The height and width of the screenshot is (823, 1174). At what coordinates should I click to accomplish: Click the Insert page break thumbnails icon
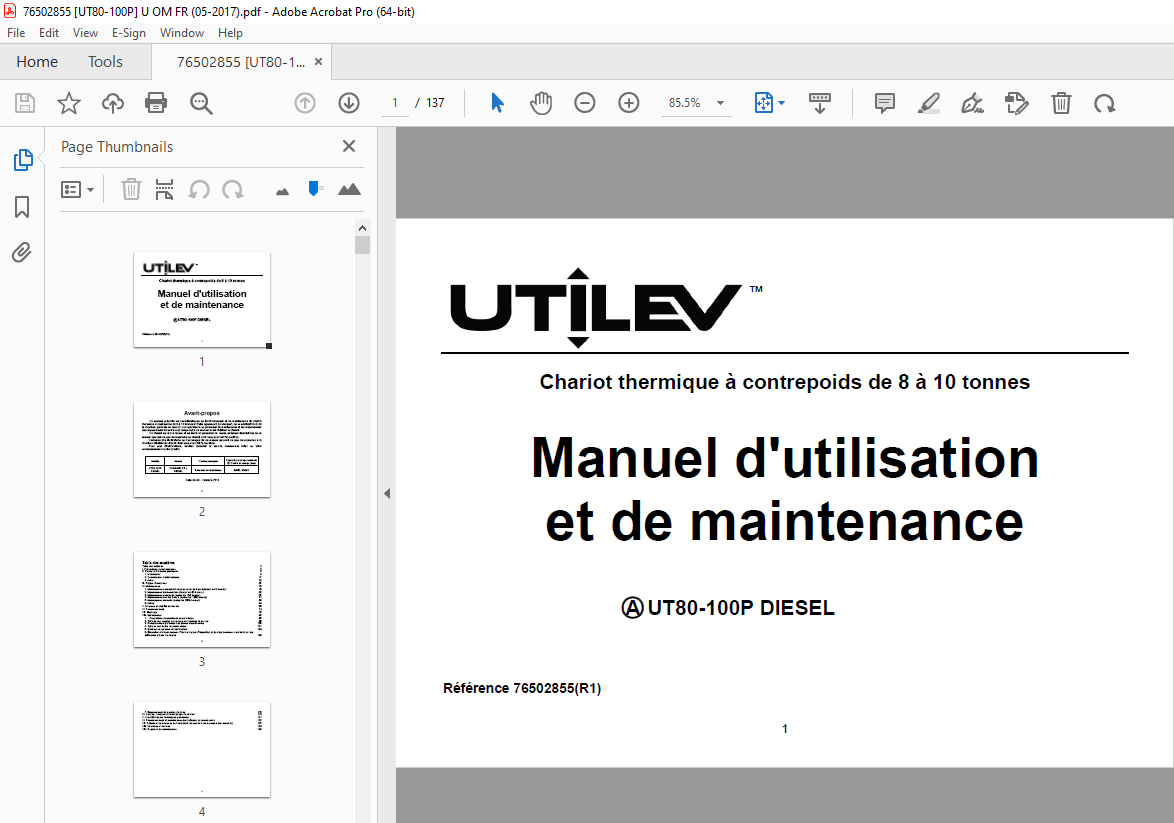[x=164, y=189]
